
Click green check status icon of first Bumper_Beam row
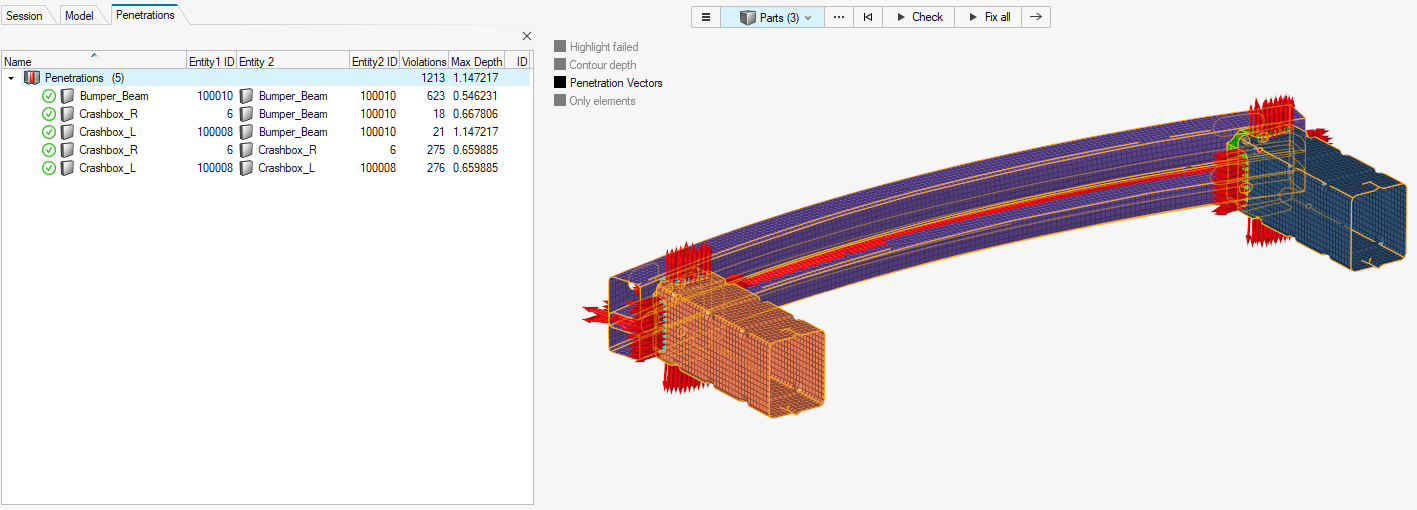tap(49, 96)
